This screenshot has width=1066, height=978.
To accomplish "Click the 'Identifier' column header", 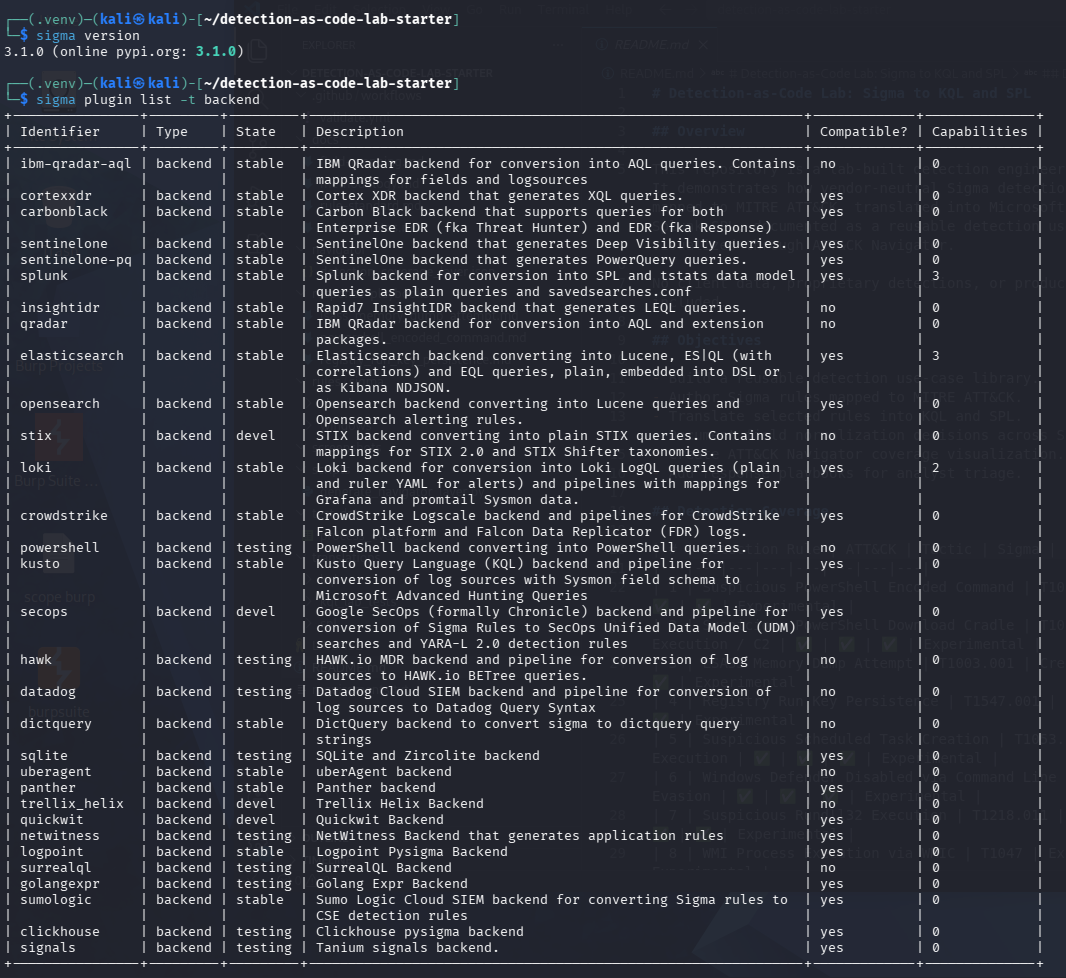I will 60,132.
